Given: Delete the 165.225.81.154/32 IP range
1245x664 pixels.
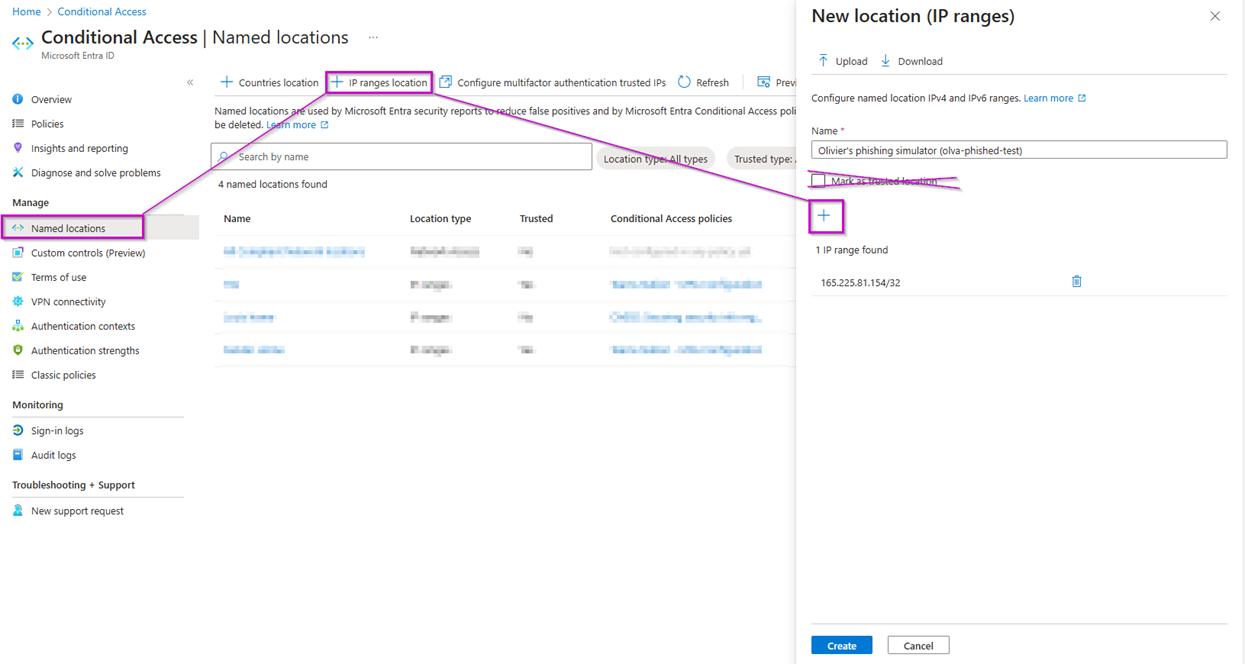Looking at the screenshot, I should click(x=1076, y=281).
